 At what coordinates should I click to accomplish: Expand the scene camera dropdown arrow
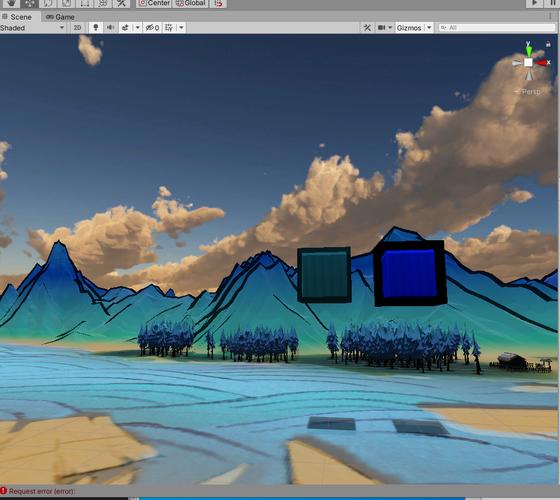[x=390, y=28]
